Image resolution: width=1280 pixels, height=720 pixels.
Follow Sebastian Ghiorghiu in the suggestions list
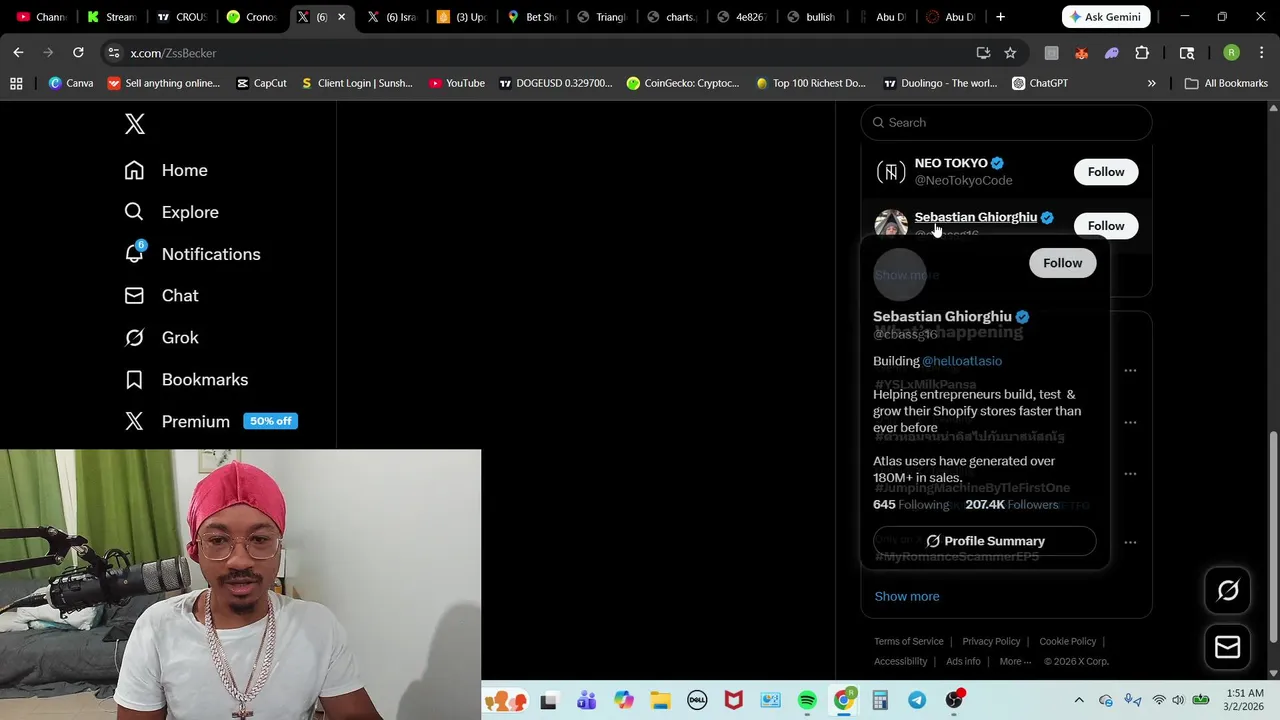[x=1106, y=226]
